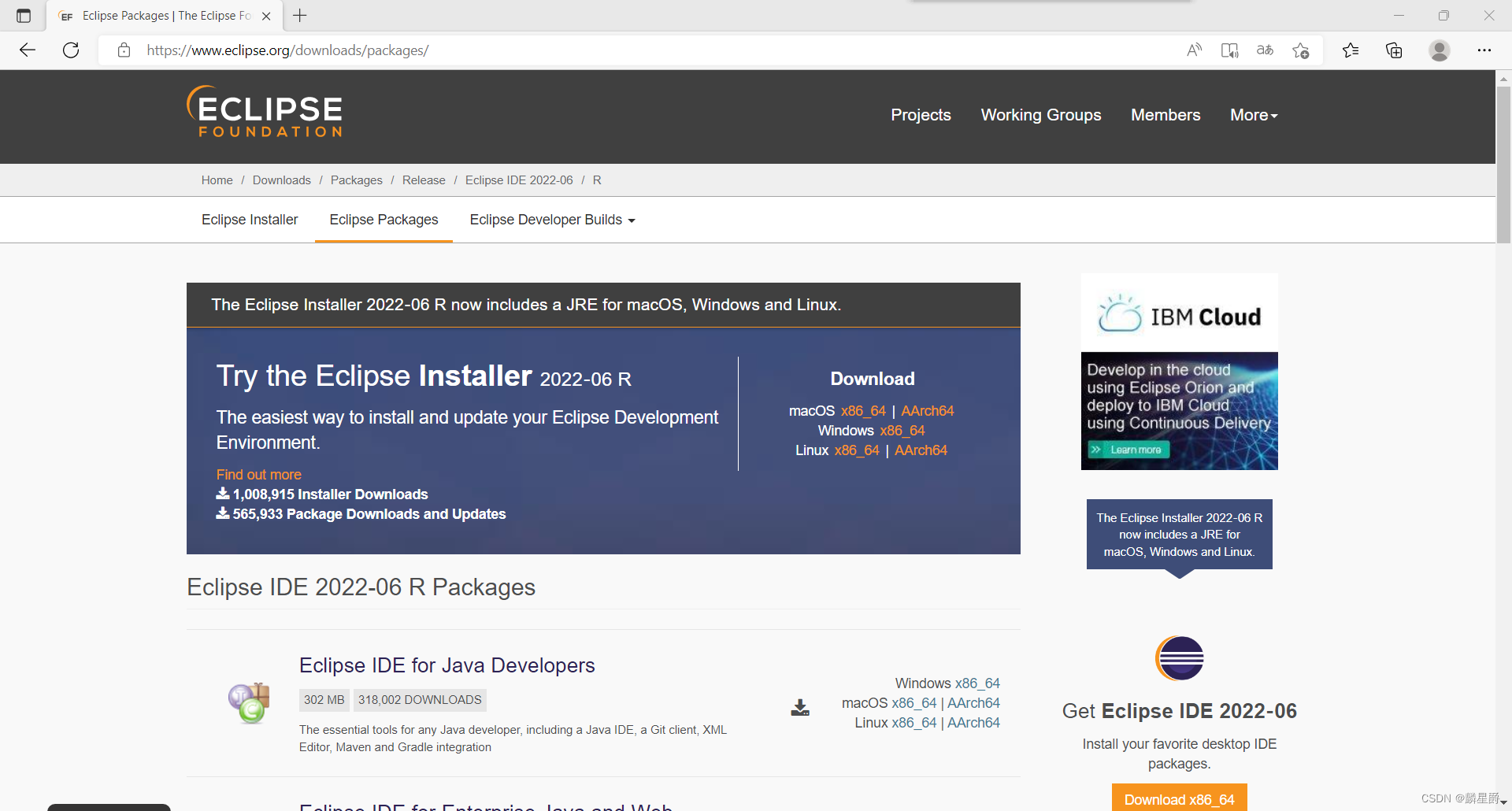This screenshot has height=811, width=1512.
Task: Click the scrollbar up arrow
Action: coord(1503,79)
